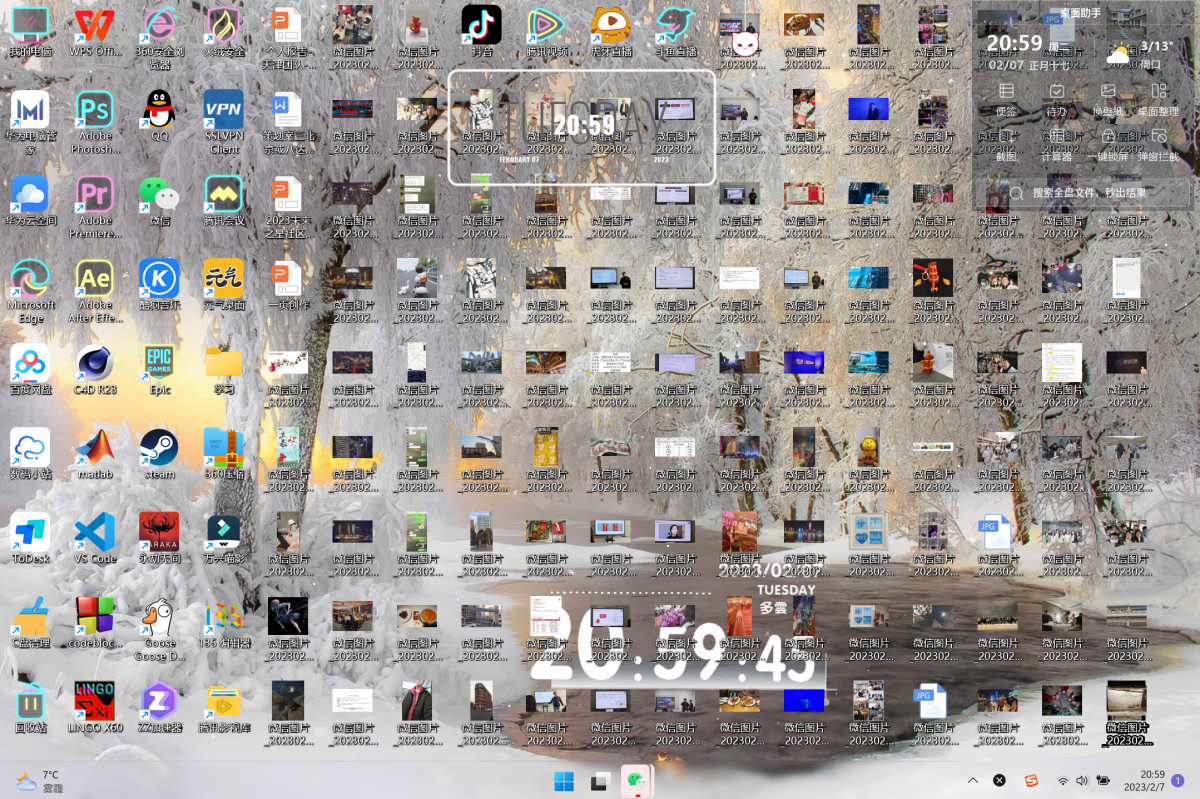The width and height of the screenshot is (1200, 799).
Task: Click the WeChat icon in the taskbar
Action: pos(634,780)
